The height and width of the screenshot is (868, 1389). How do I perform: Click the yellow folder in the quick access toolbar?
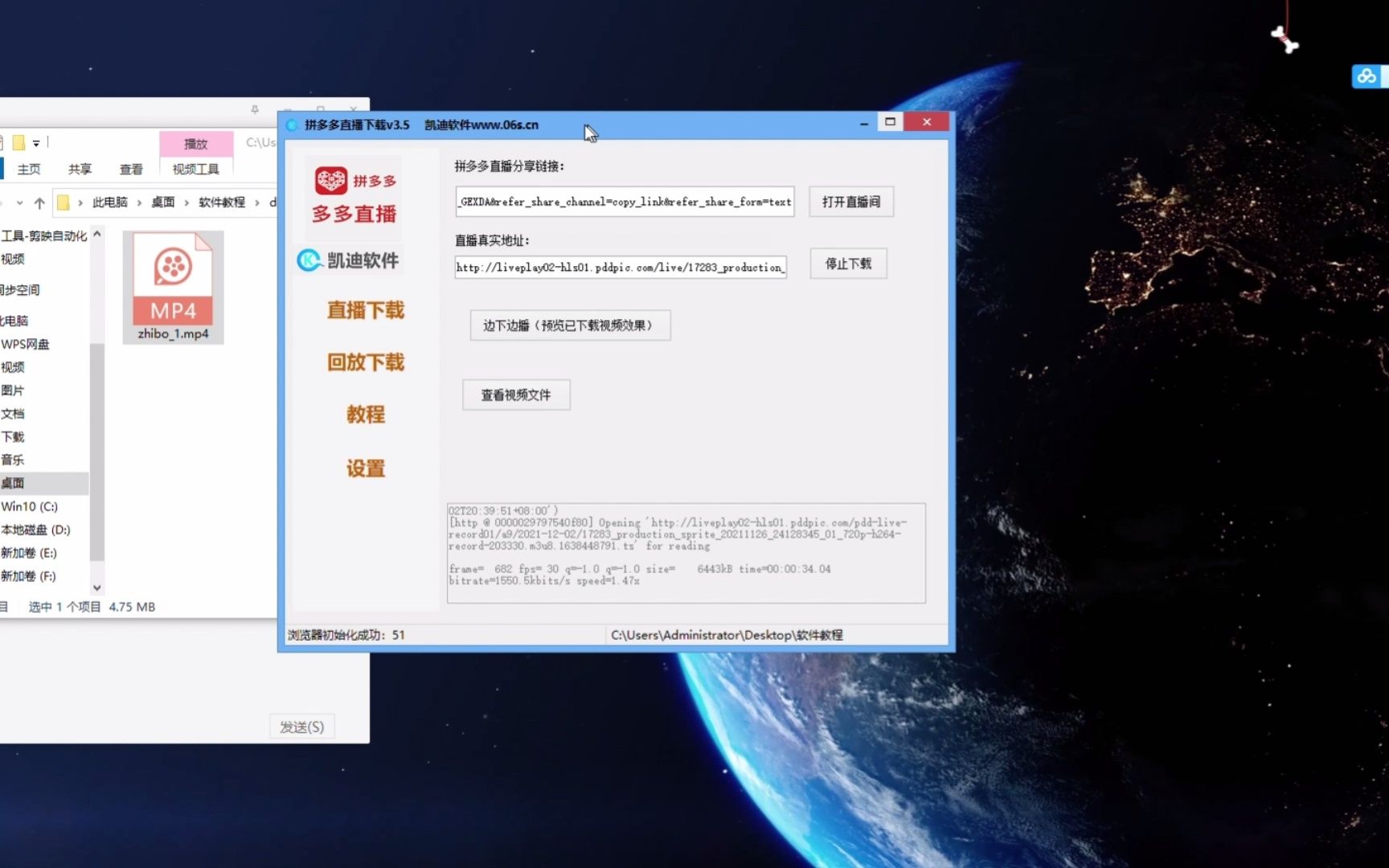tap(18, 142)
